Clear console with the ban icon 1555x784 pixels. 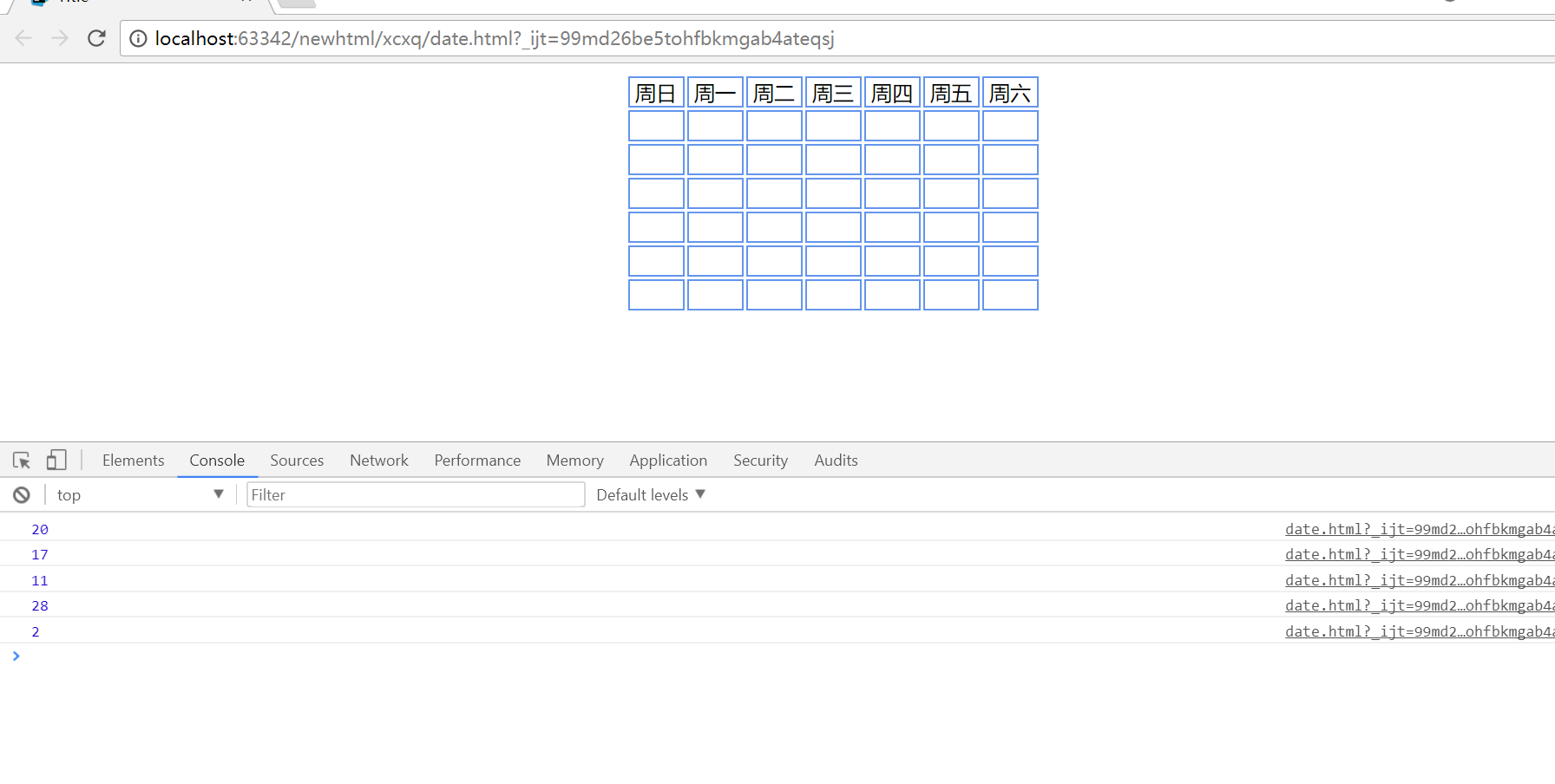coord(22,494)
